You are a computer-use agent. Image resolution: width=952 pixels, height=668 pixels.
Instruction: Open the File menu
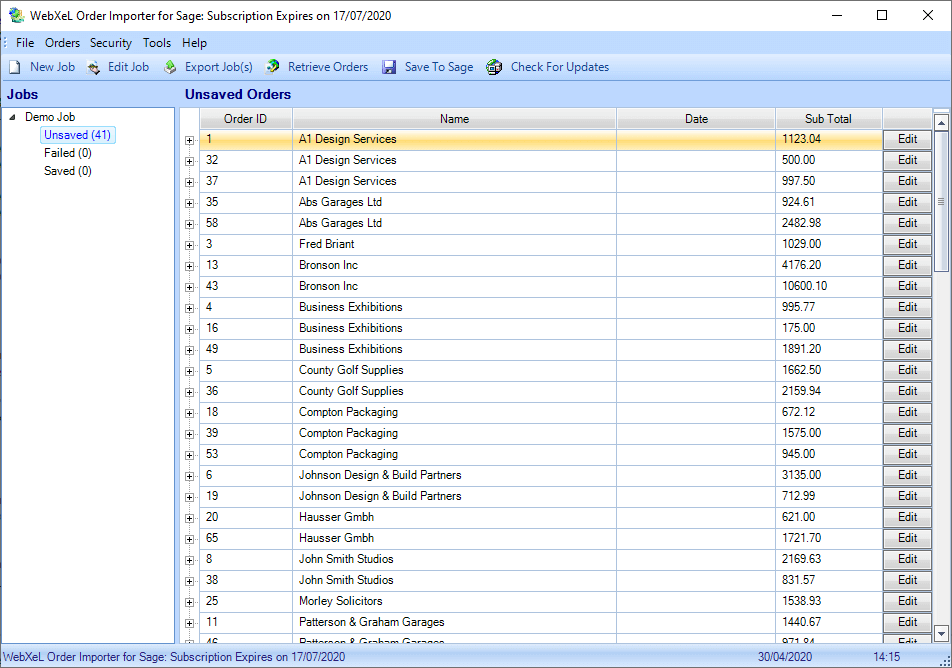pos(25,43)
